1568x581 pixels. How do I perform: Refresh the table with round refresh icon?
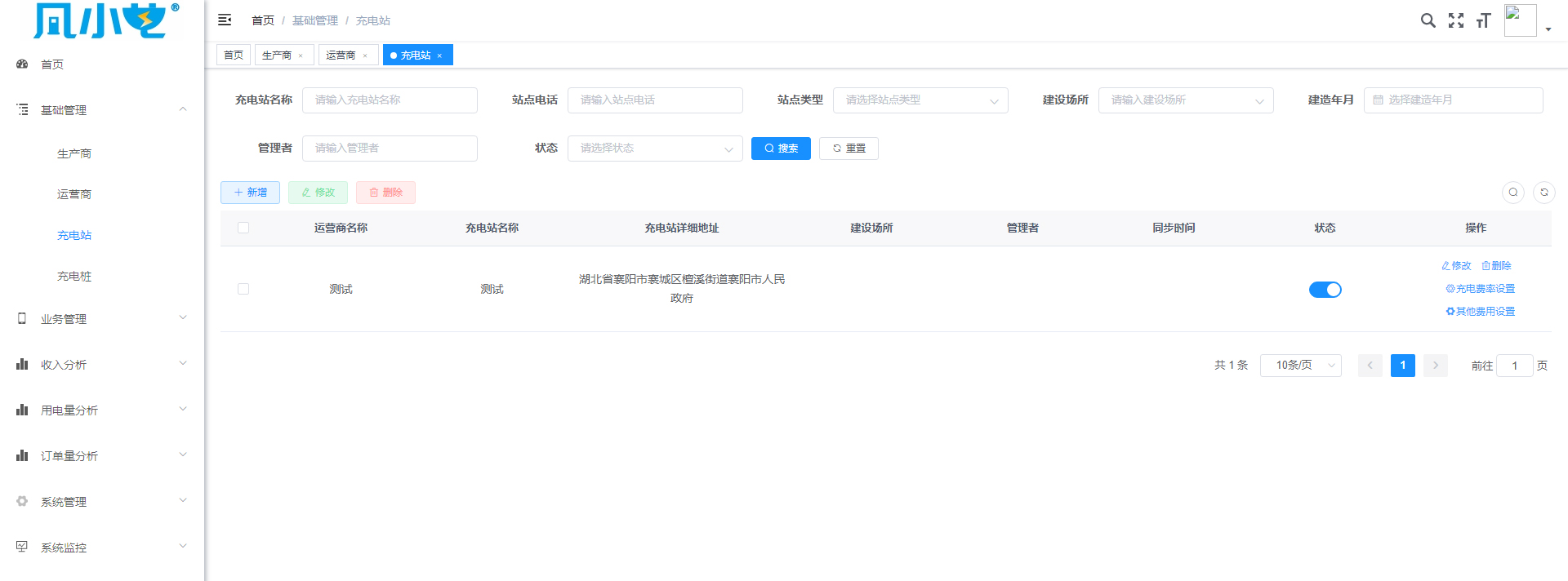pos(1543,193)
